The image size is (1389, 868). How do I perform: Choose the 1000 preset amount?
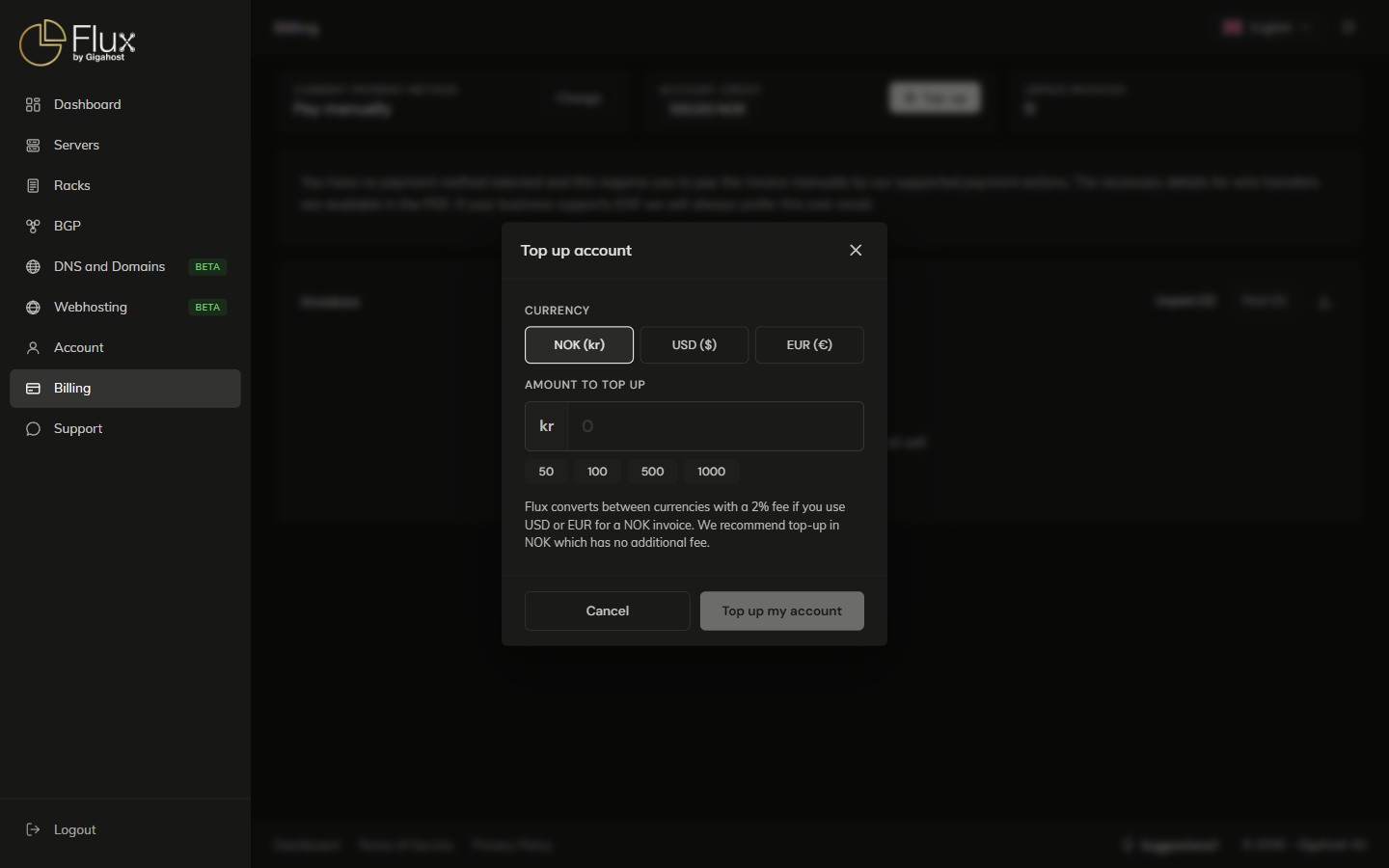[x=712, y=472]
